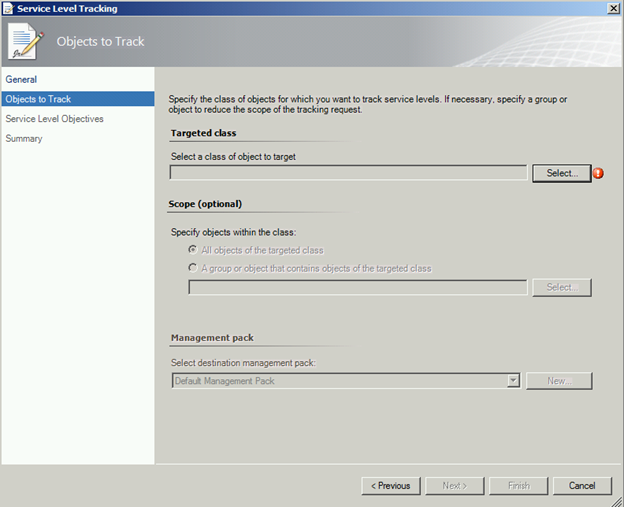
Task: Click New management pack button
Action: click(x=559, y=381)
